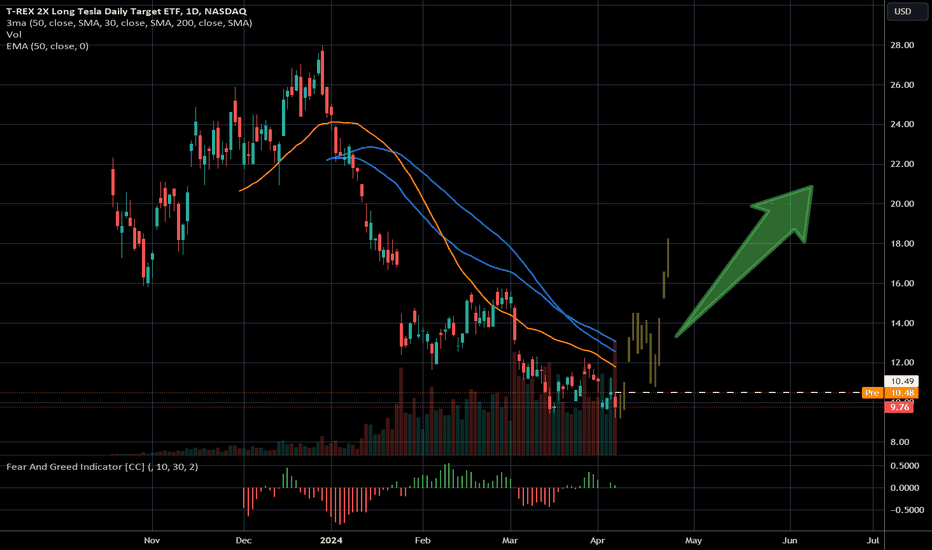Click the Mar date label
Viewport: 932px width, 550px height.
point(509,540)
